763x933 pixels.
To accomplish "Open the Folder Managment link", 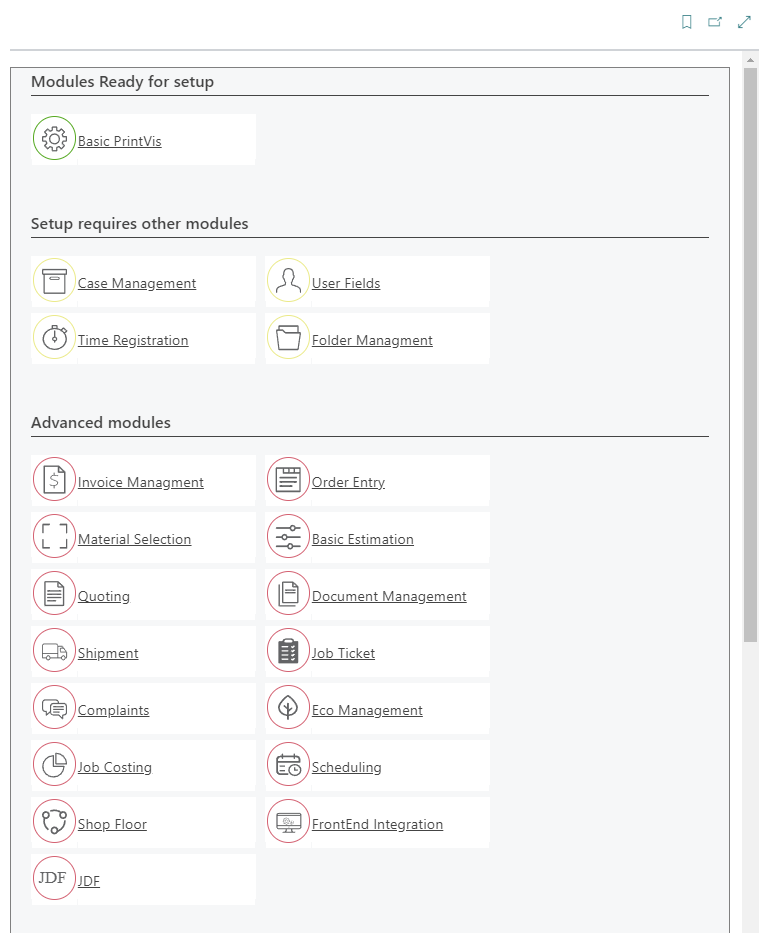I will (372, 340).
